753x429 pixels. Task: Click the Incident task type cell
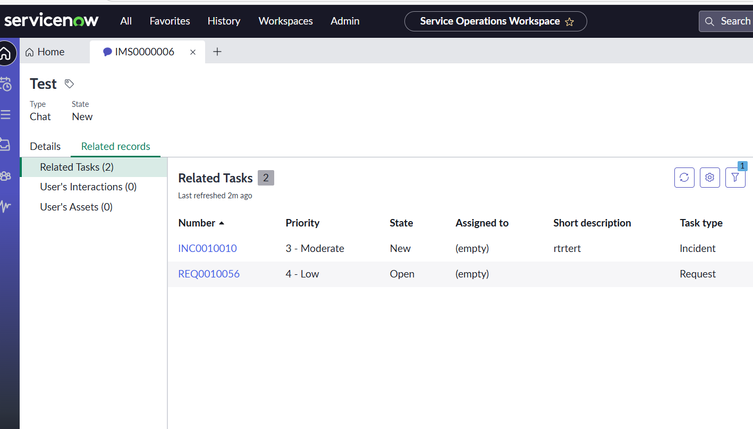pyautogui.click(x=697, y=248)
